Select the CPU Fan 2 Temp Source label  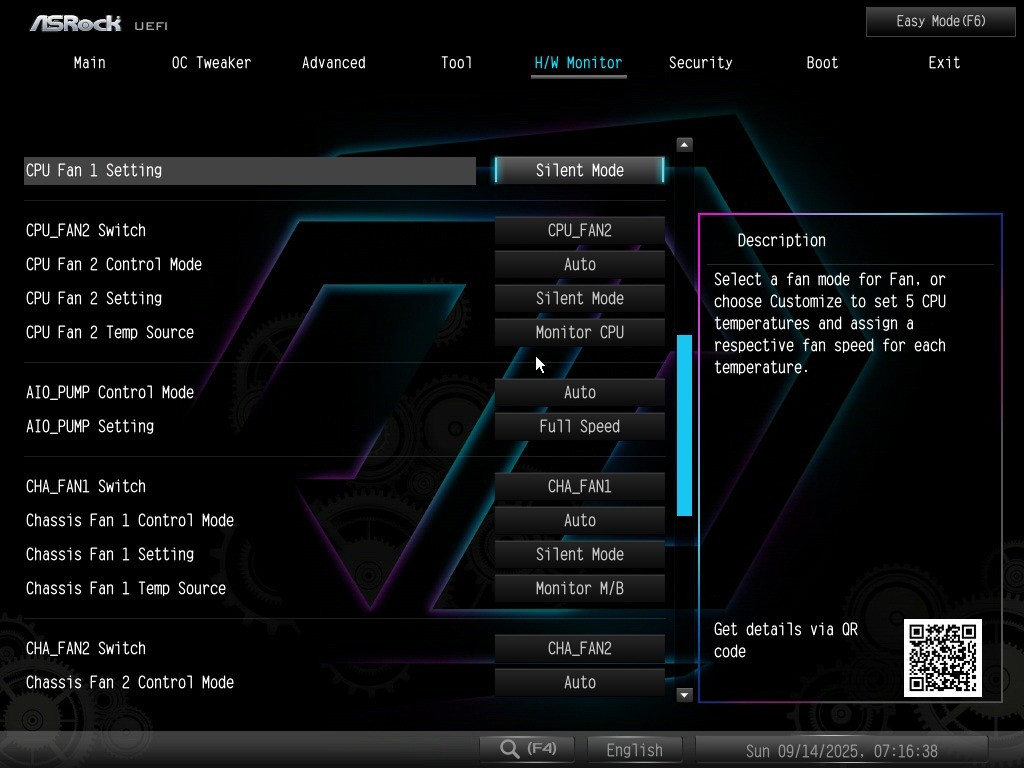tap(110, 332)
